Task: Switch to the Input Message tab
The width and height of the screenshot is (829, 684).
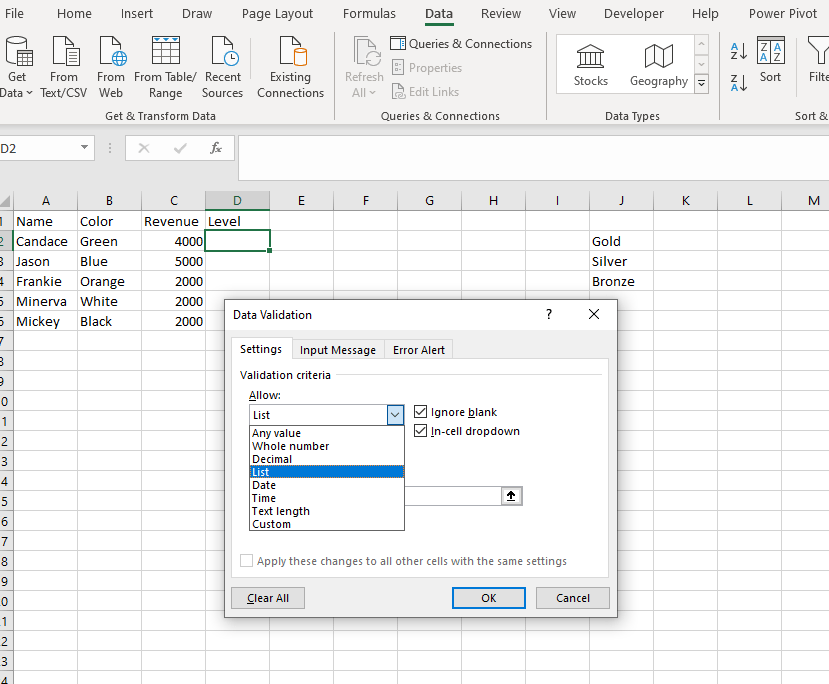Action: point(338,350)
